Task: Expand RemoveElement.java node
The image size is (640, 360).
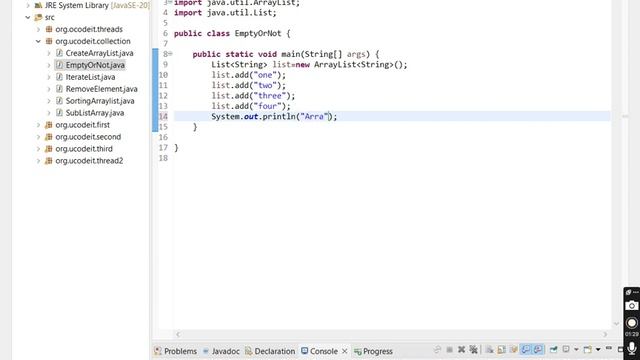Action: pyautogui.click(x=49, y=89)
